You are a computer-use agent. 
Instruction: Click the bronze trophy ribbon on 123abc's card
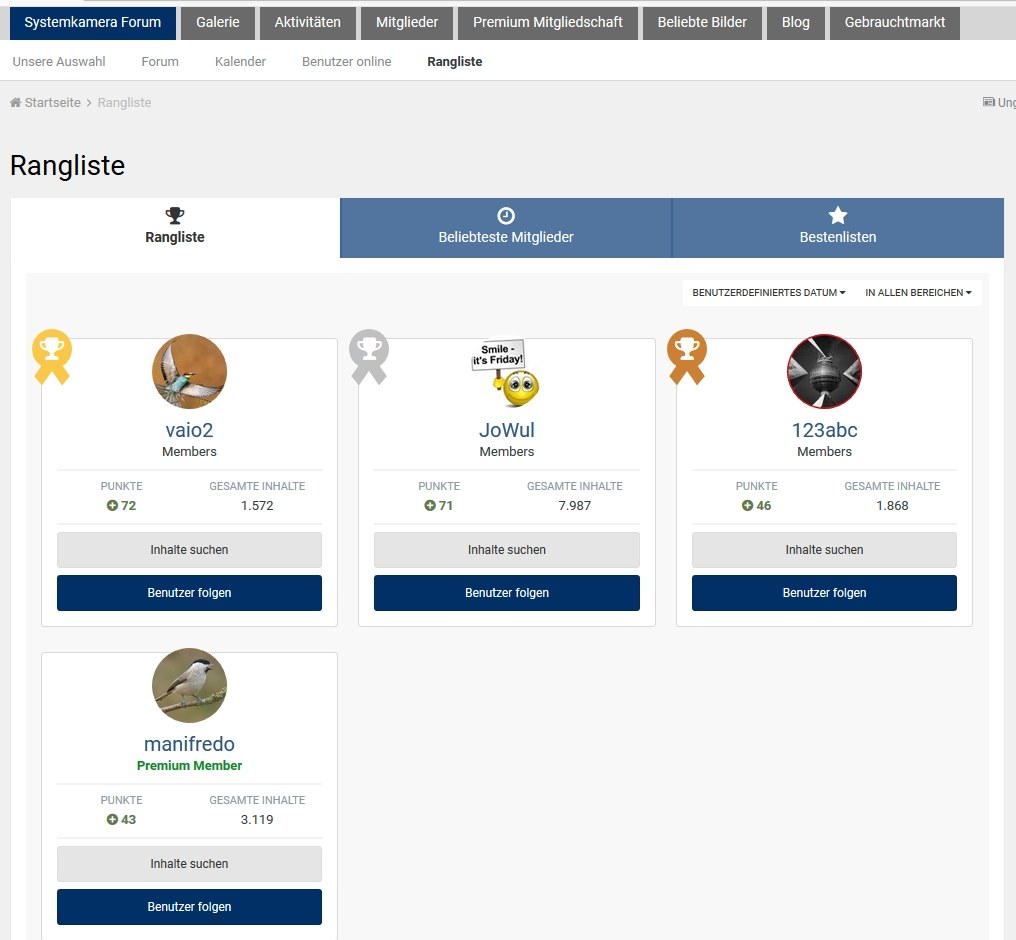[x=687, y=355]
